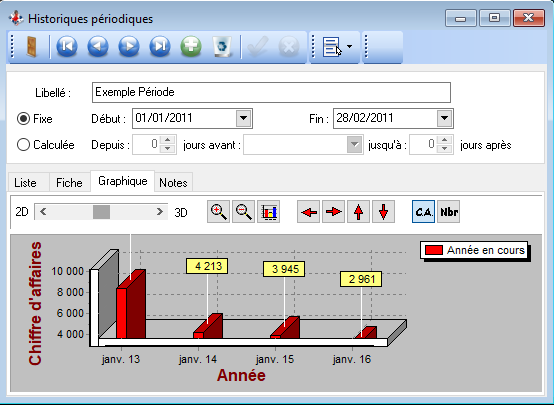Click the exit door icon in toolbar
Viewport: 554px width, 405px height.
pyautogui.click(x=32, y=46)
